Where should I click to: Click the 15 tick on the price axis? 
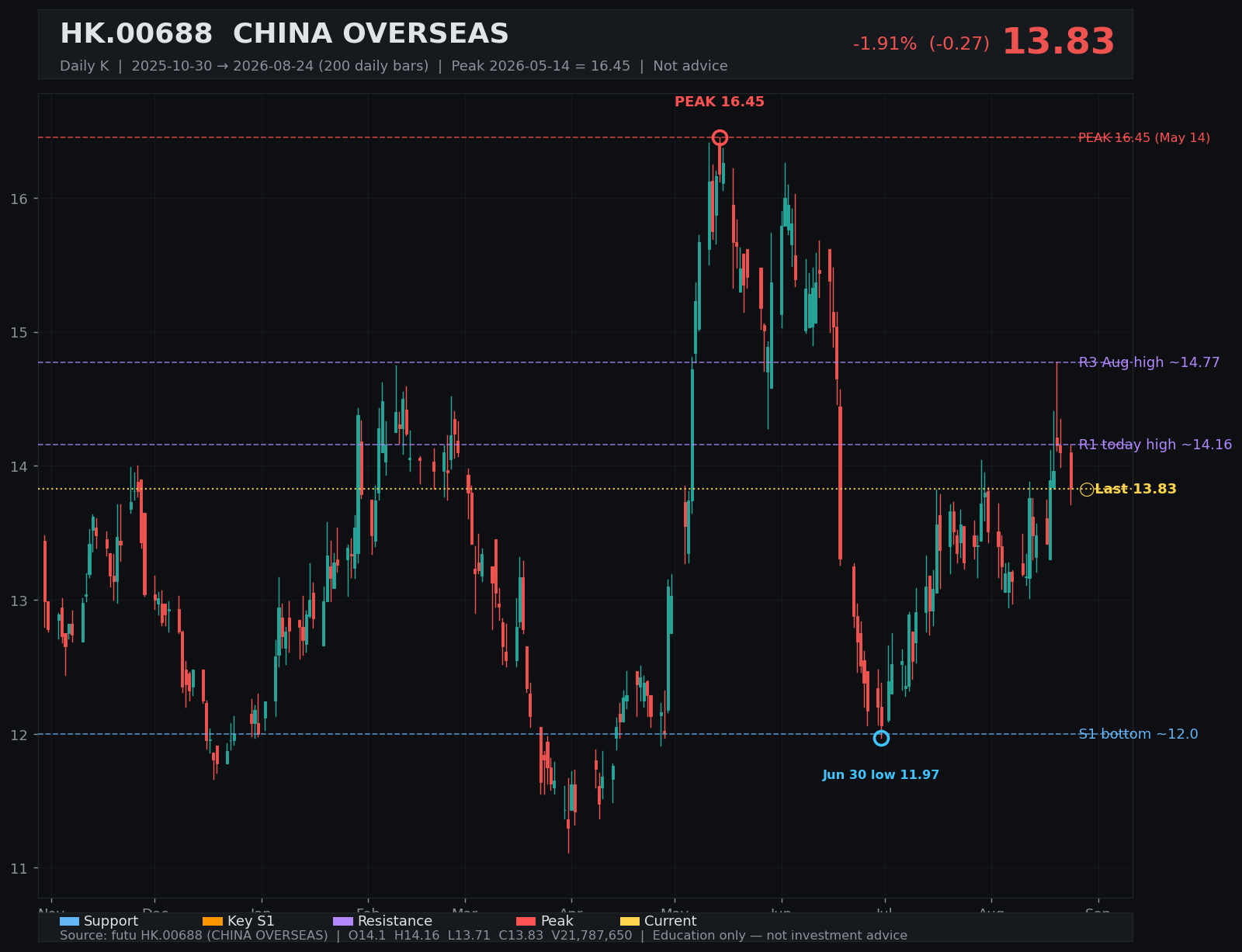[19, 333]
